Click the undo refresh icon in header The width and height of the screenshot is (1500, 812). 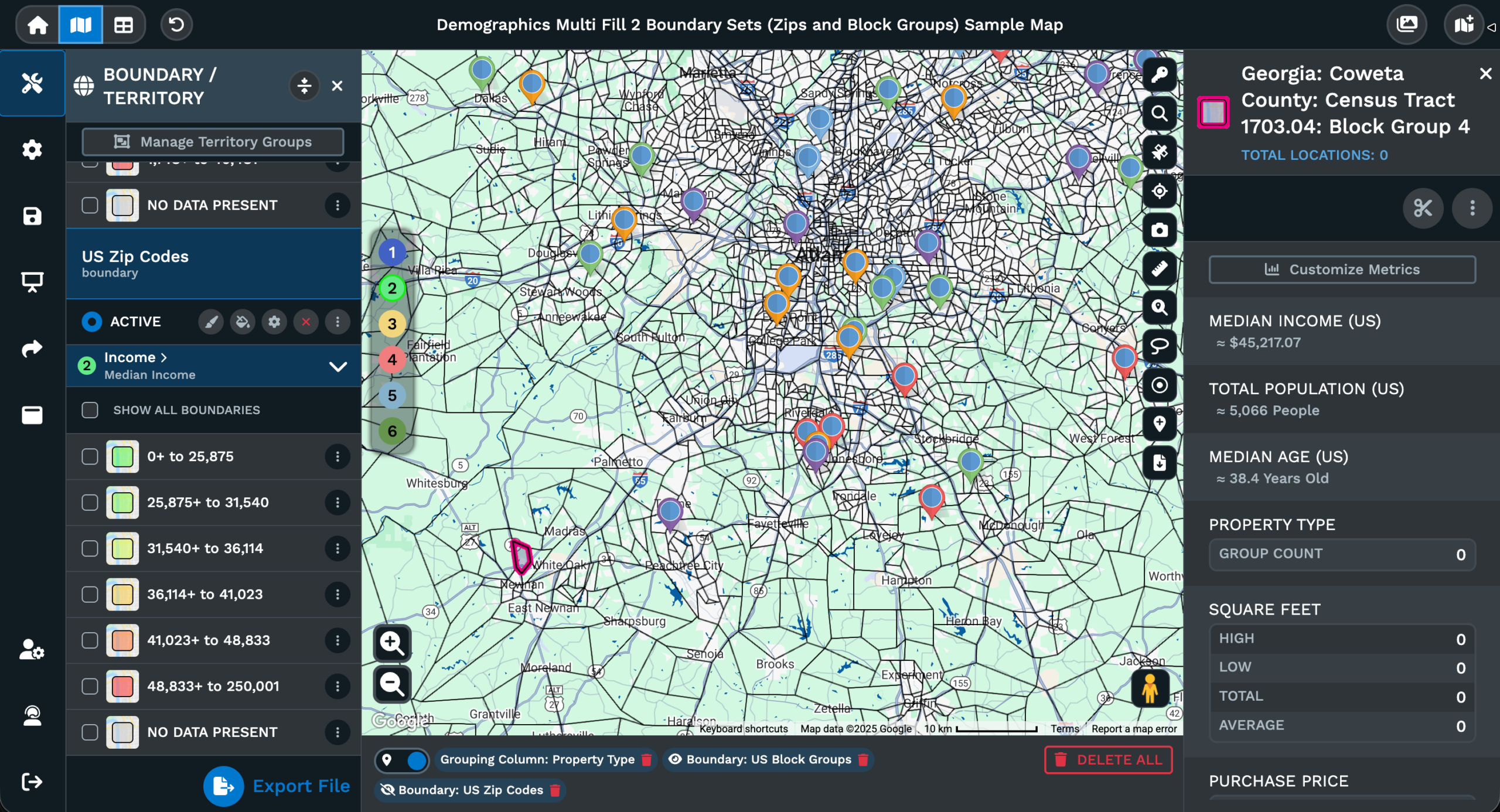click(x=176, y=25)
